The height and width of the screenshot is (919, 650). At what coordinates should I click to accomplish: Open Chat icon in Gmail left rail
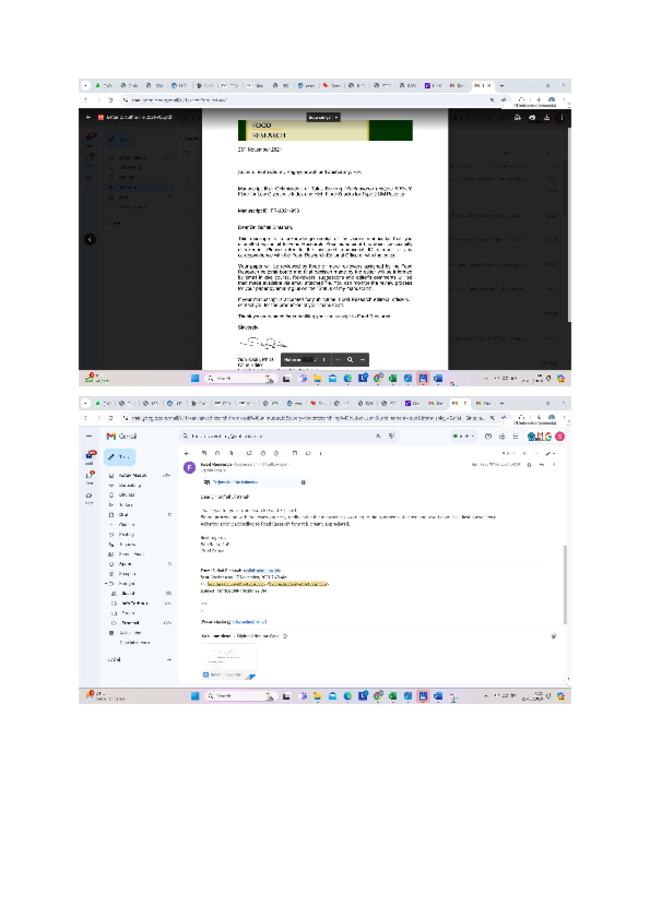(x=90, y=476)
